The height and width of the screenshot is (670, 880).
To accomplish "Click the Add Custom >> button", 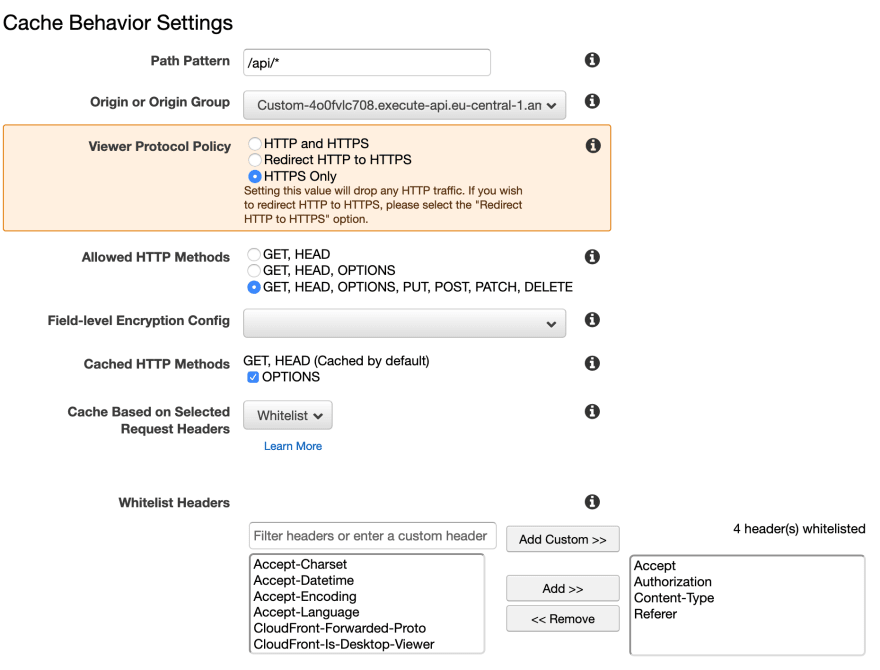I will pos(562,539).
